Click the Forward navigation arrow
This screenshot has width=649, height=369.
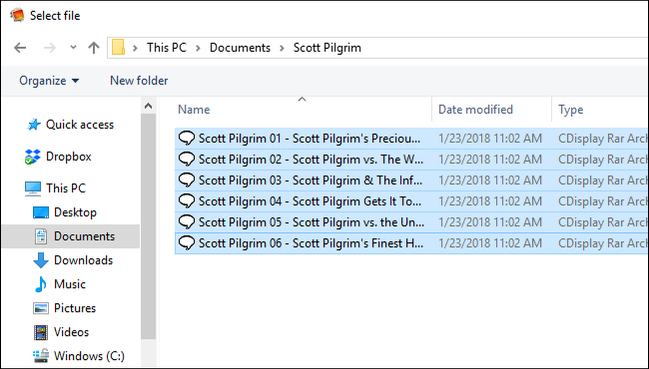point(50,48)
